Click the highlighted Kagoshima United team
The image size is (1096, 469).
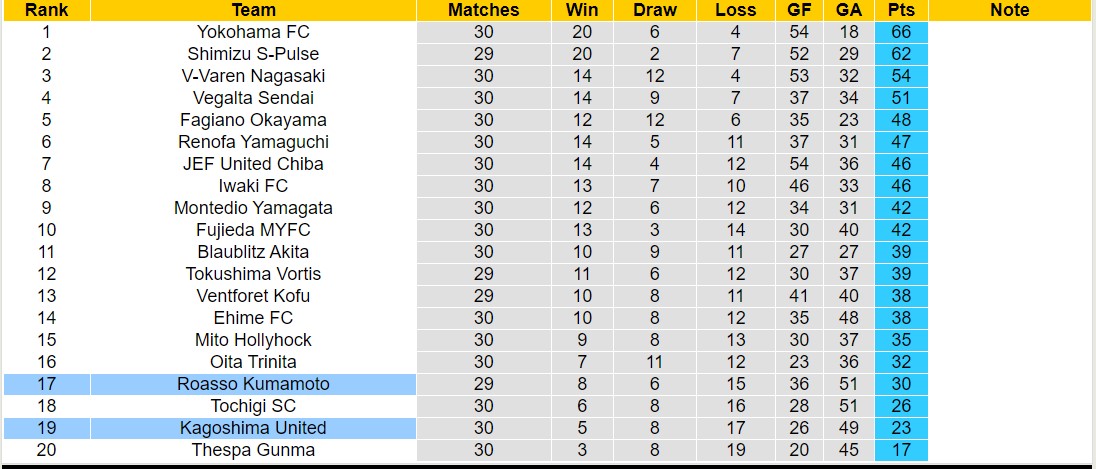(x=253, y=428)
